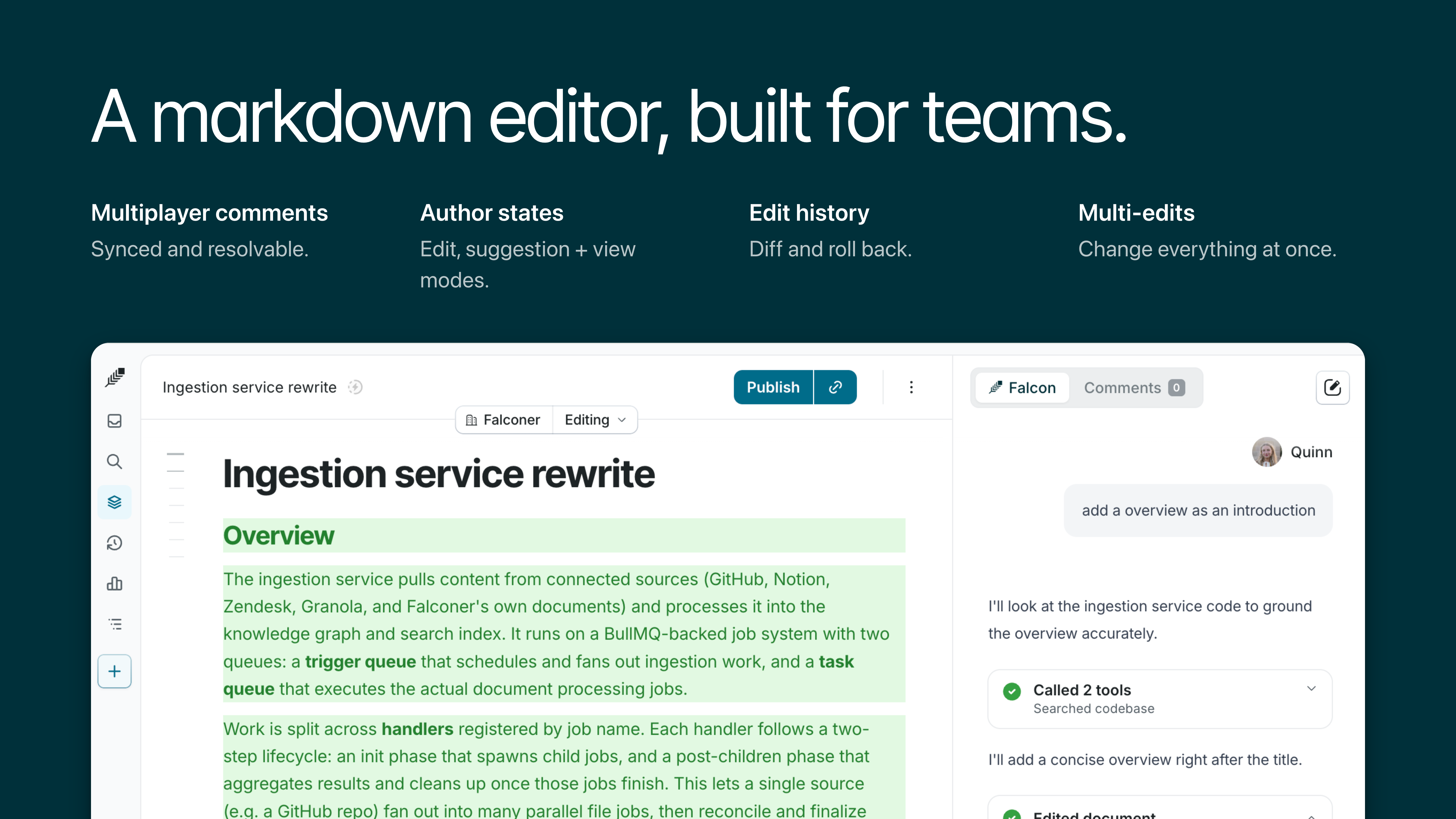Open search via the magnifying glass icon
The height and width of the screenshot is (819, 1456).
click(115, 462)
